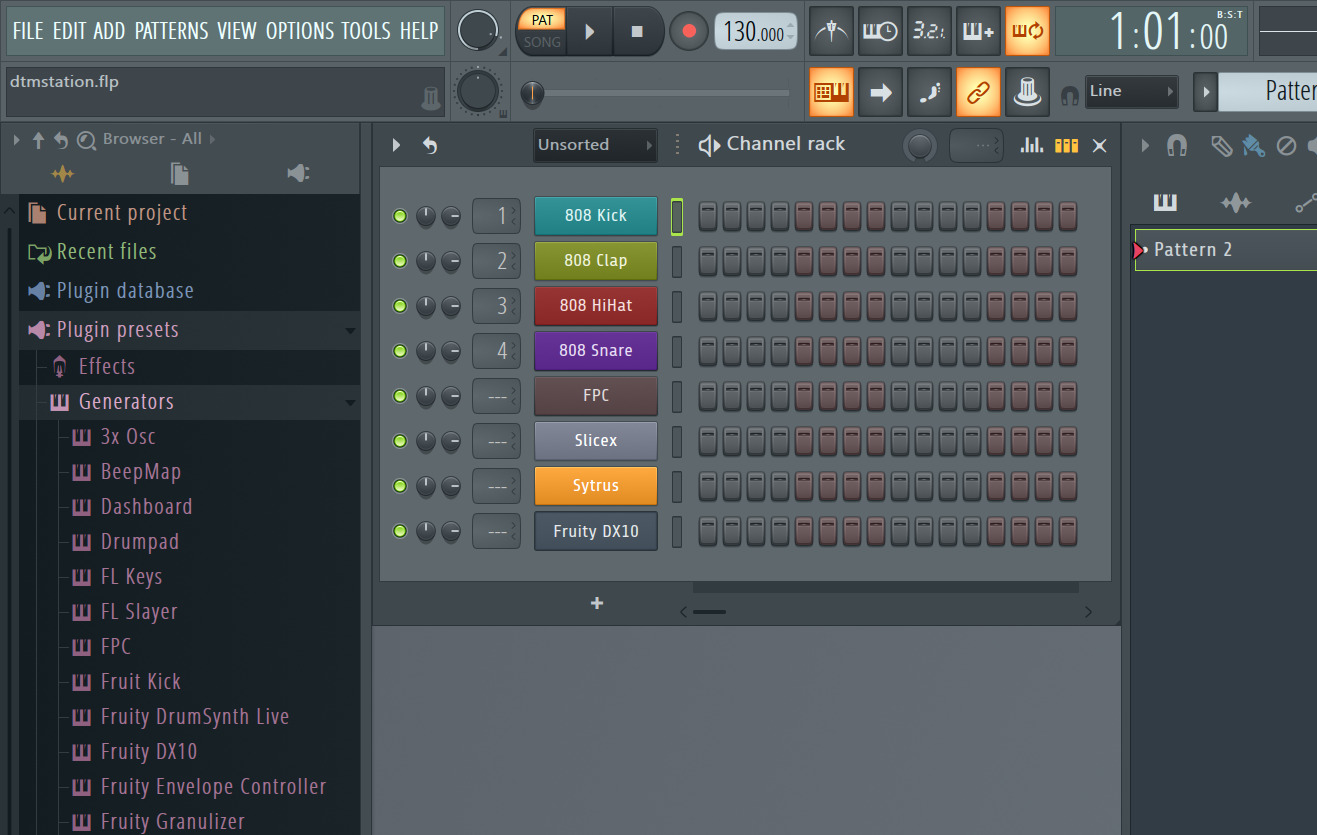Click the Sytrus channel button
Viewport: 1317px width, 835px height.
click(x=596, y=486)
